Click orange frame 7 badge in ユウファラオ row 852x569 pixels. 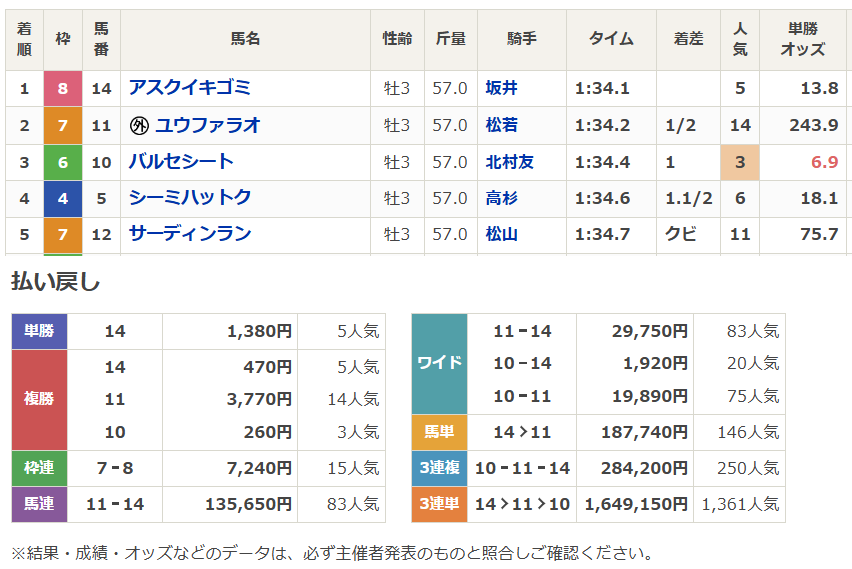click(x=63, y=126)
